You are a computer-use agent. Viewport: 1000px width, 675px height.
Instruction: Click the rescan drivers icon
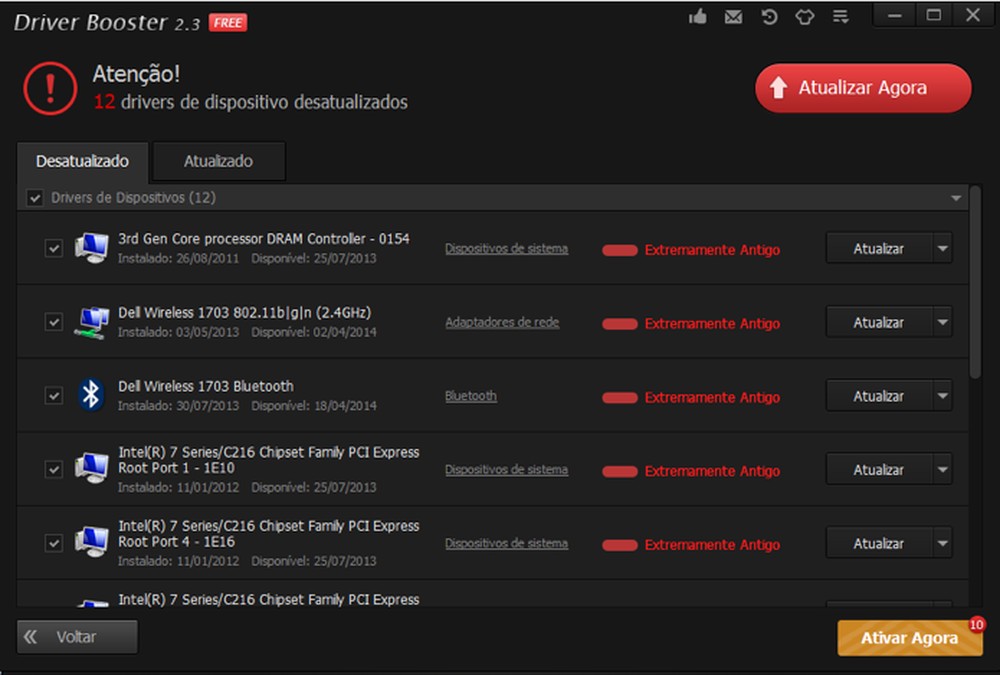(769, 16)
